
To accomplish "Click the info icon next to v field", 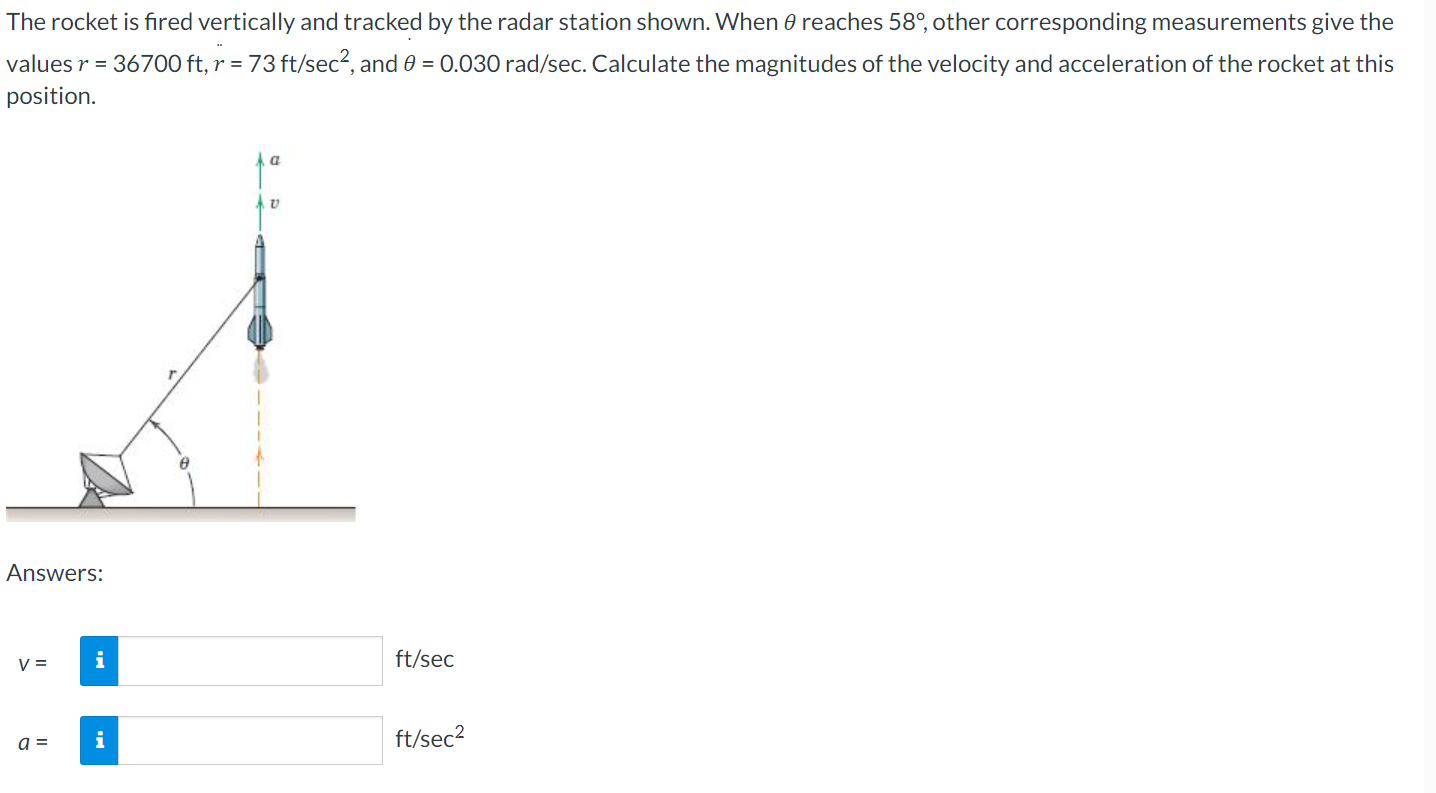I will click(x=98, y=661).
